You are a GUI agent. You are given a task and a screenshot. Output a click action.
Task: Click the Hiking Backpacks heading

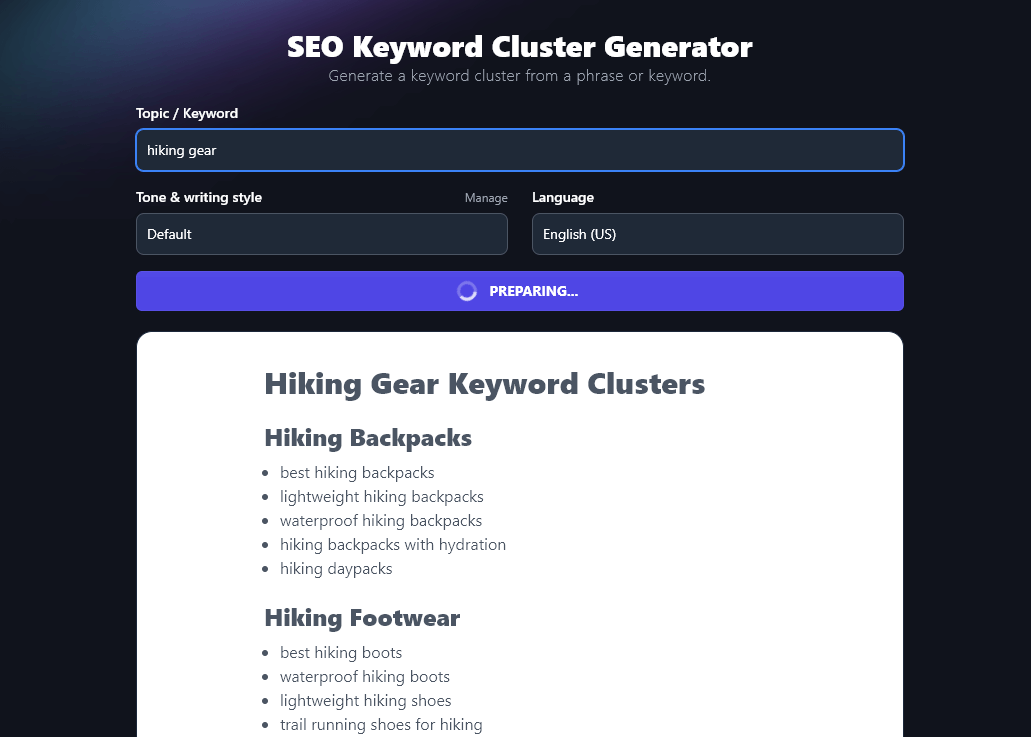click(x=368, y=438)
